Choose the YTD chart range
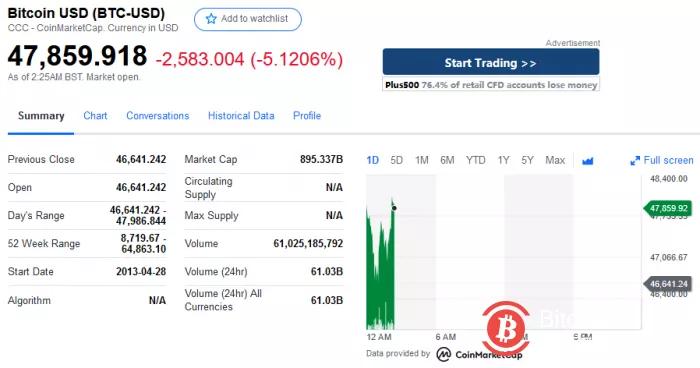 (475, 160)
